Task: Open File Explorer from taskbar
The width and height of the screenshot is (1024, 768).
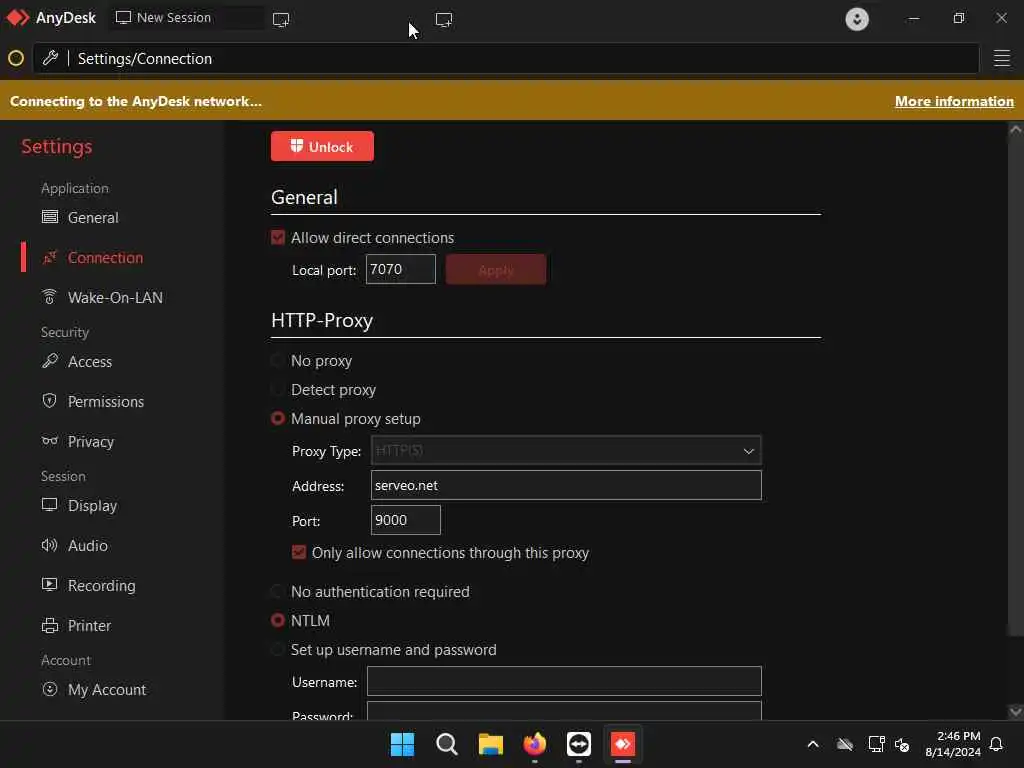Action: (490, 744)
